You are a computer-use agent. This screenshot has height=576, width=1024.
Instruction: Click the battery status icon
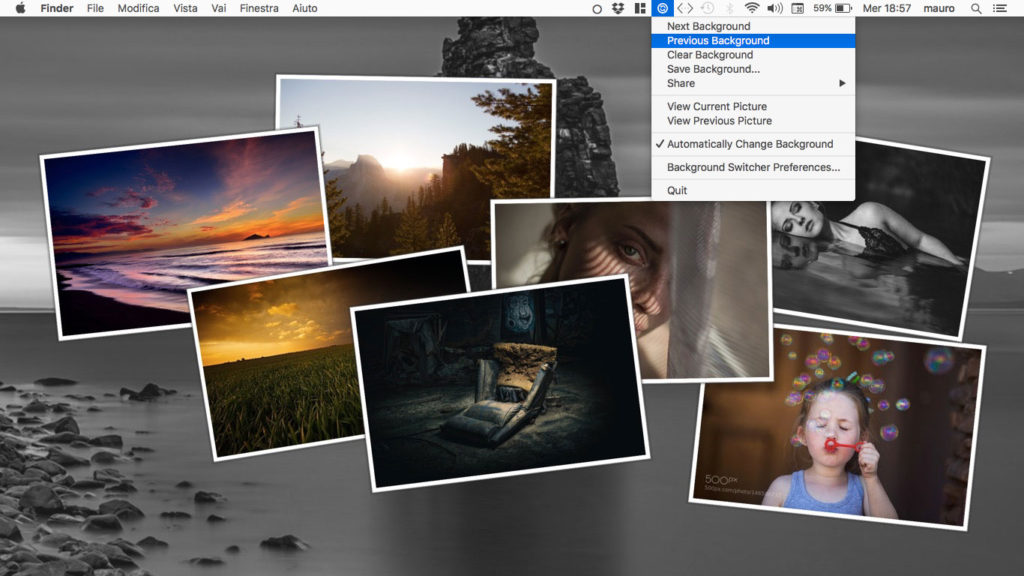click(843, 8)
